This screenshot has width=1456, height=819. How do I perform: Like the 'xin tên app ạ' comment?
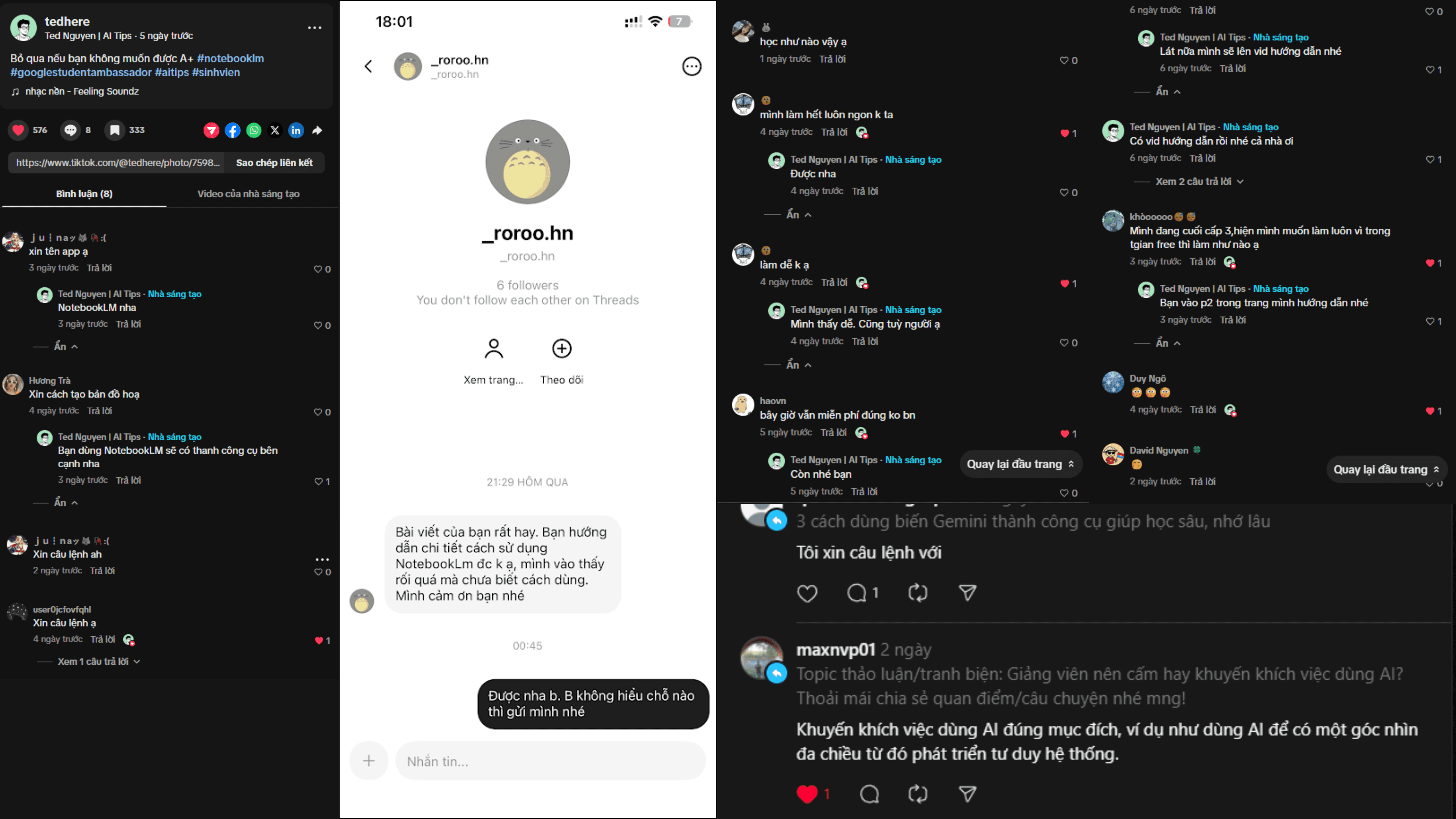(x=318, y=269)
